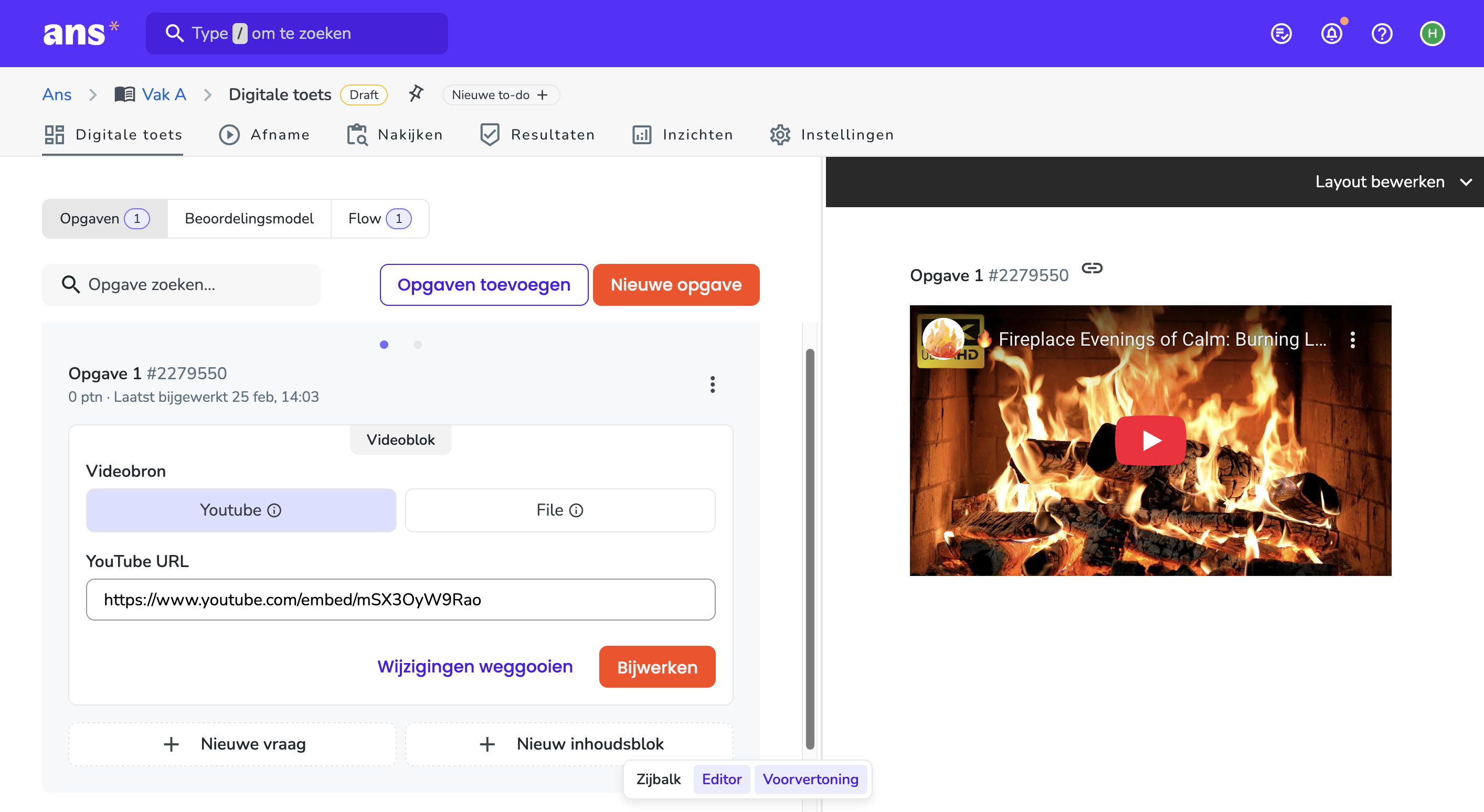Click the Draft status badge
The image size is (1484, 812).
364,95
